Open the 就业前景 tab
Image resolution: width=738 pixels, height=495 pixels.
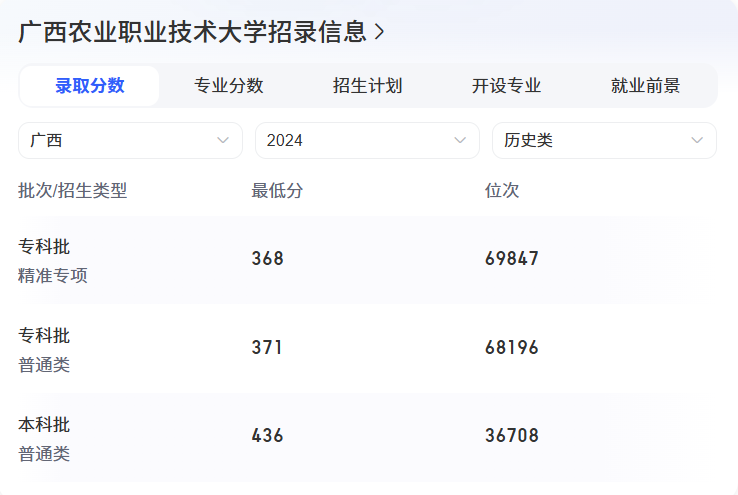tap(646, 86)
